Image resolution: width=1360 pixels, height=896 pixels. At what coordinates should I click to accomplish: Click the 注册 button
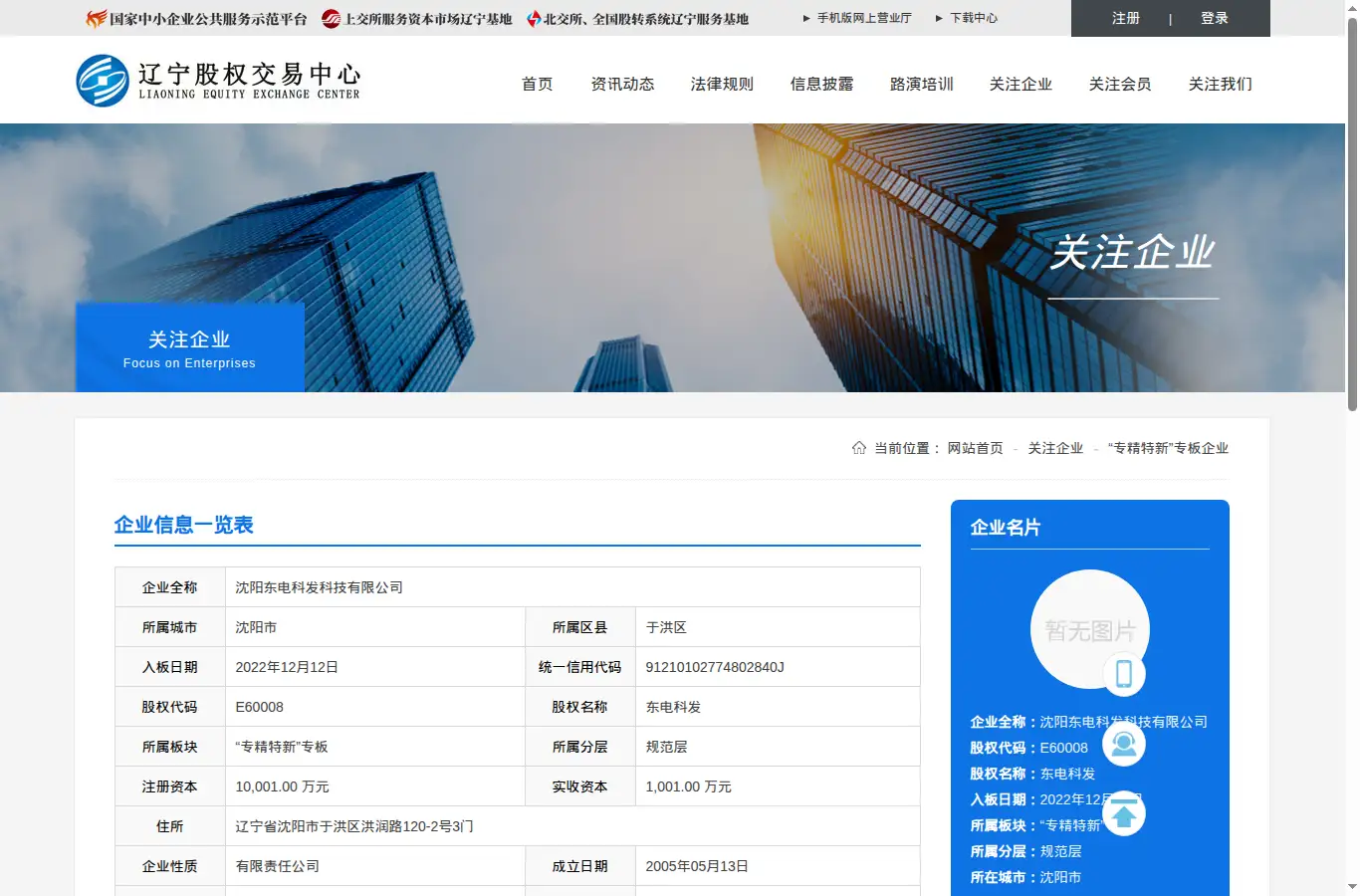[x=1126, y=18]
